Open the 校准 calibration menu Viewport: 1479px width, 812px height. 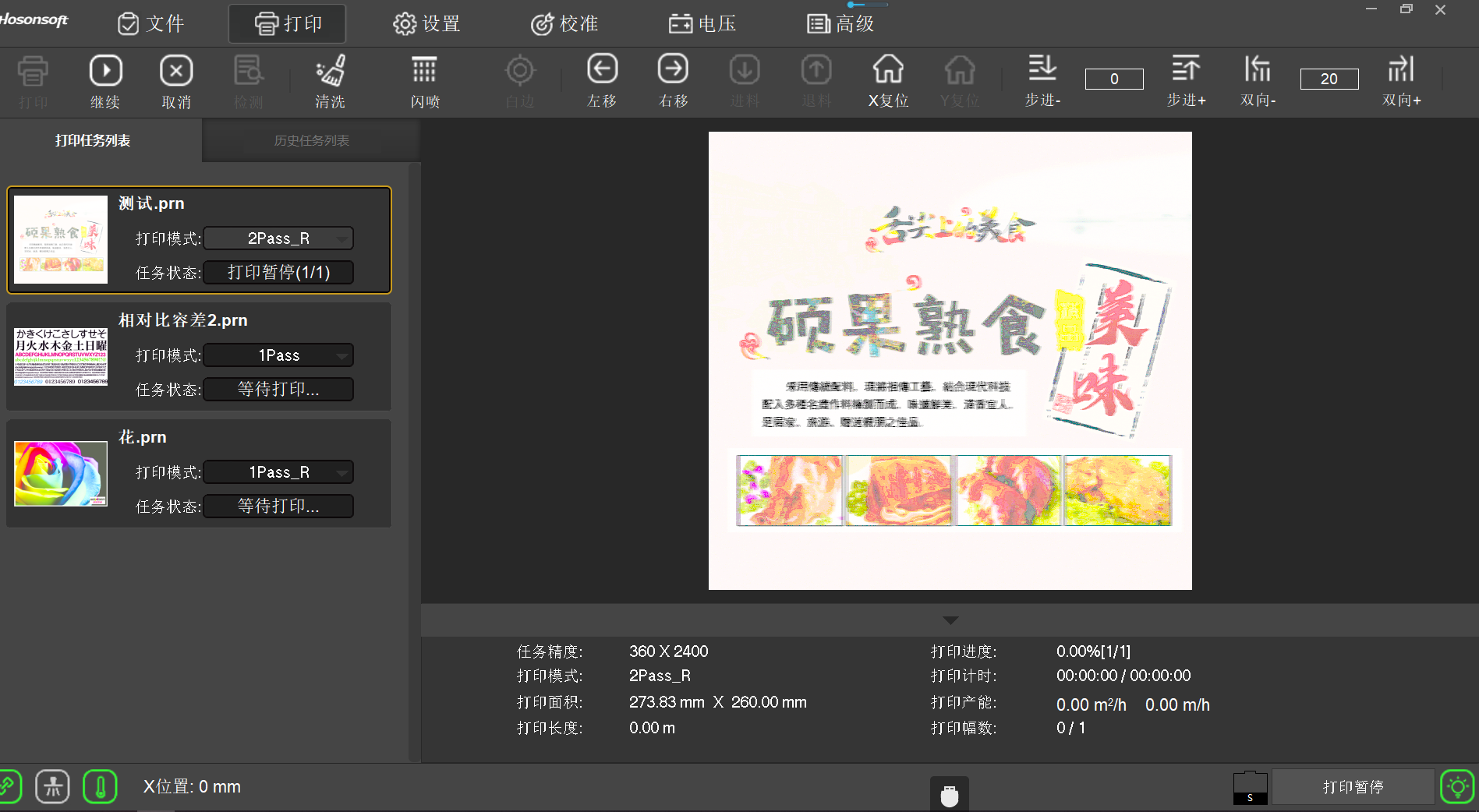pos(564,23)
